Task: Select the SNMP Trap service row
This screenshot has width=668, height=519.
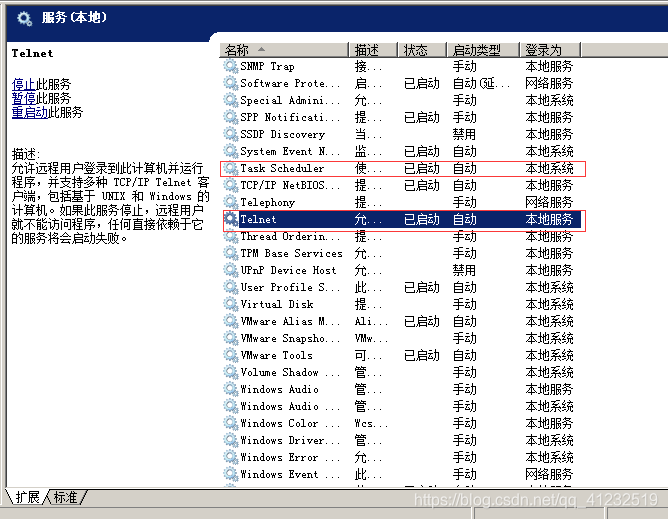Action: point(403,66)
